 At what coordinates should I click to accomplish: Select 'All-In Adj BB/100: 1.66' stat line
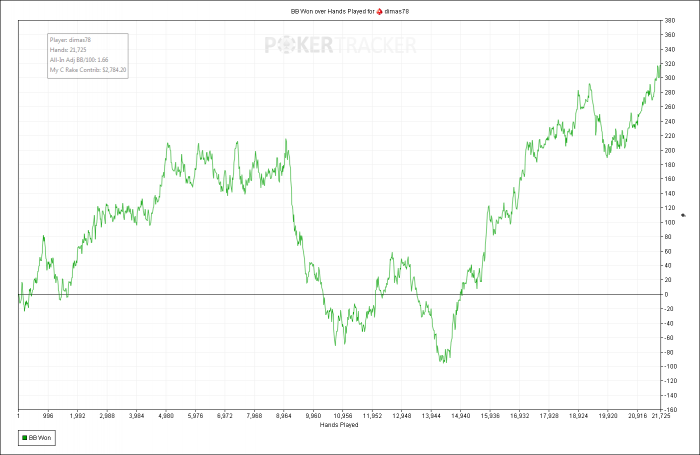point(79,60)
